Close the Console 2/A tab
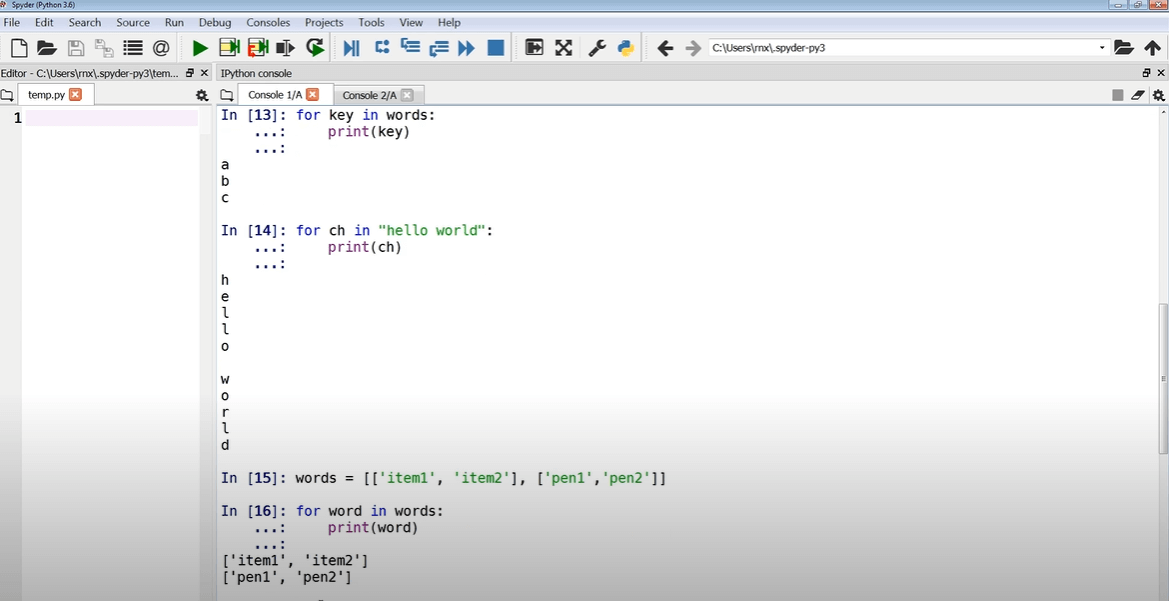This screenshot has height=601, width=1169. (406, 95)
